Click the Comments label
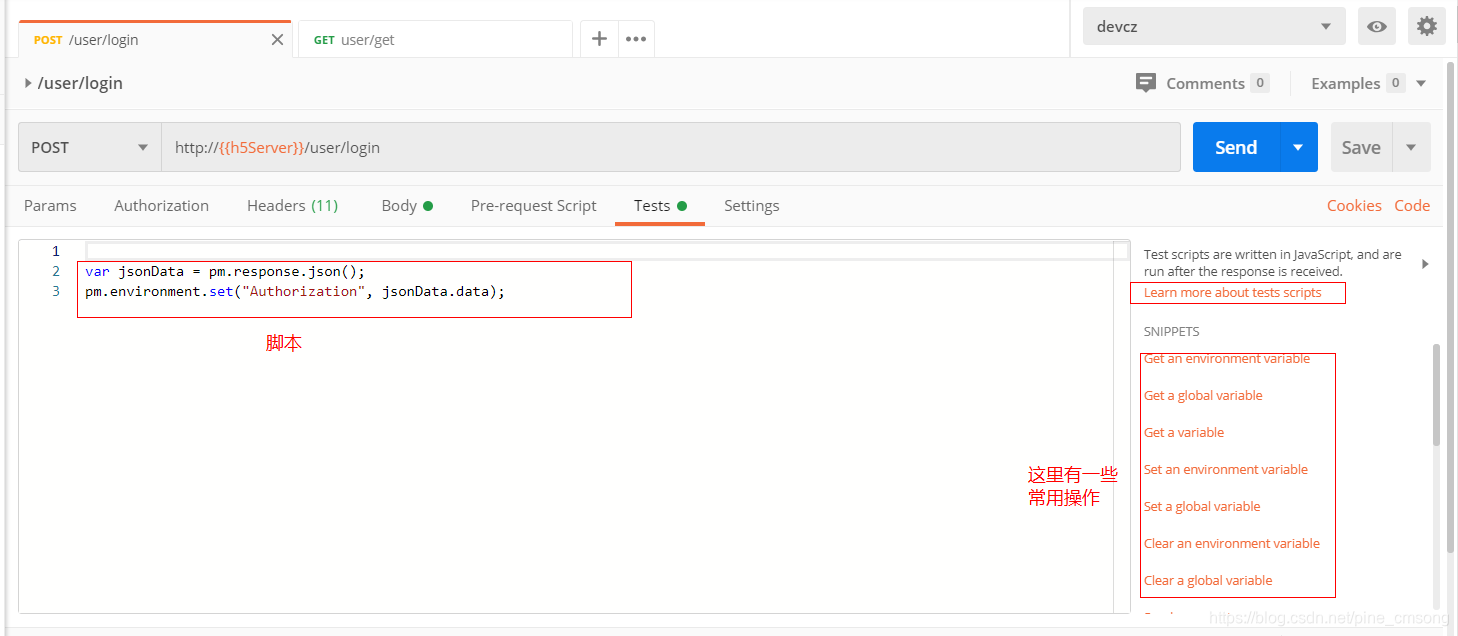This screenshot has height=636, width=1458. [1205, 83]
